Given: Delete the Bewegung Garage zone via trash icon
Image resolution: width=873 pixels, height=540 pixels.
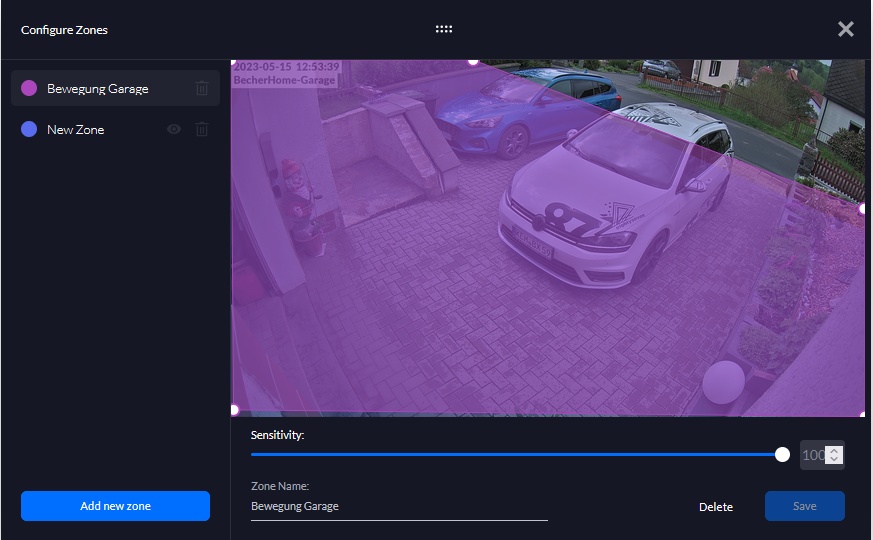Looking at the screenshot, I should pyautogui.click(x=202, y=88).
